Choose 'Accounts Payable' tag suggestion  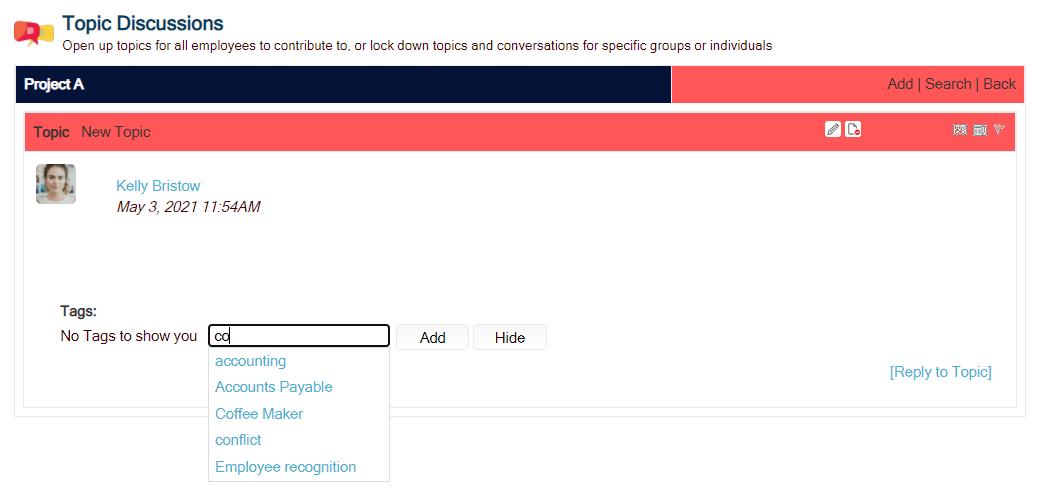coord(274,387)
